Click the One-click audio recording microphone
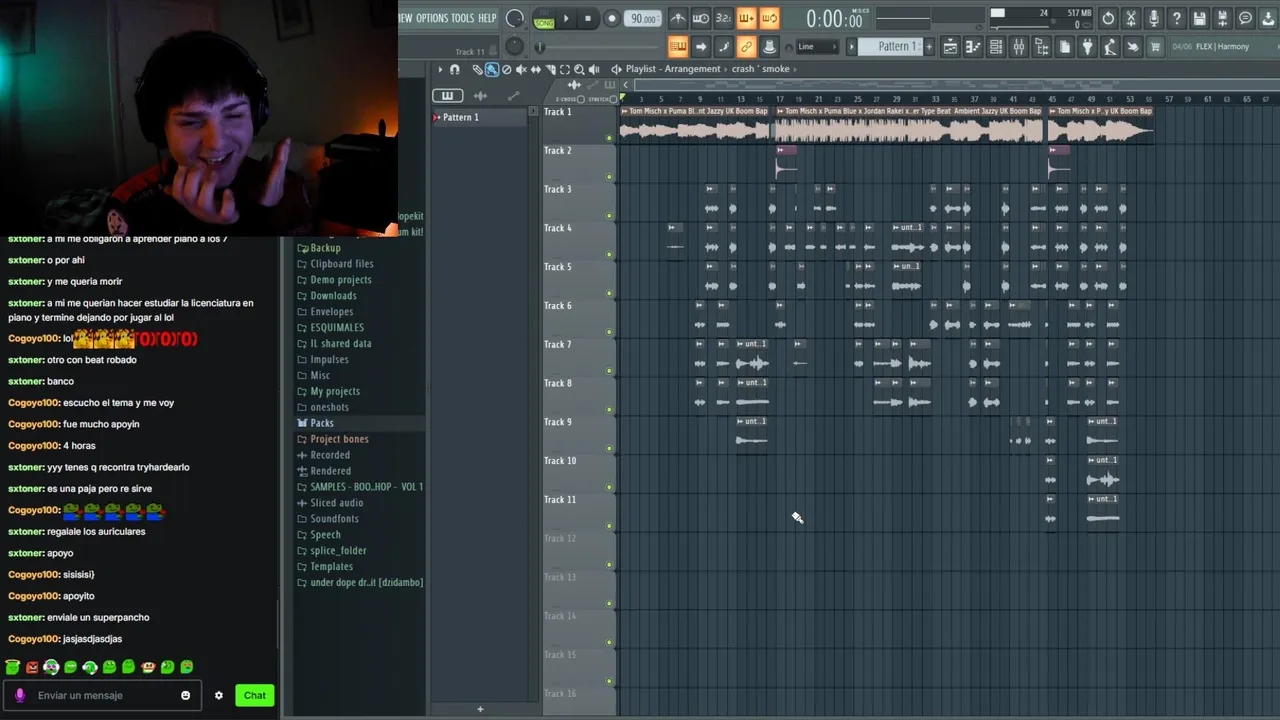Image resolution: width=1280 pixels, height=720 pixels. point(1154,18)
